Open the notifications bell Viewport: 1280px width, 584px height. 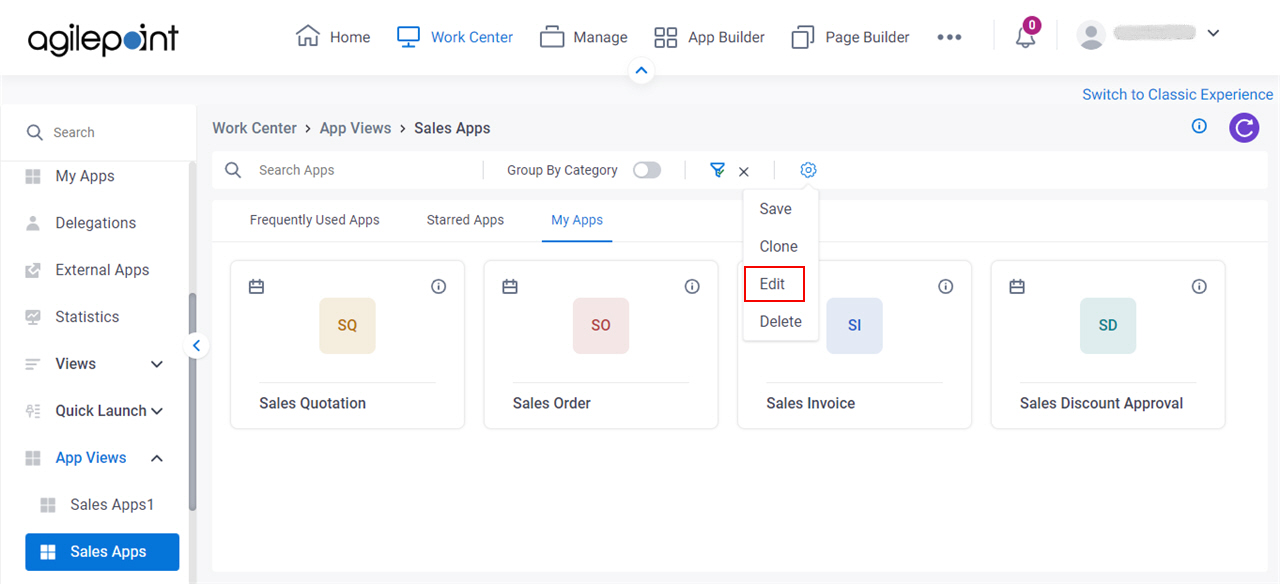(1025, 37)
